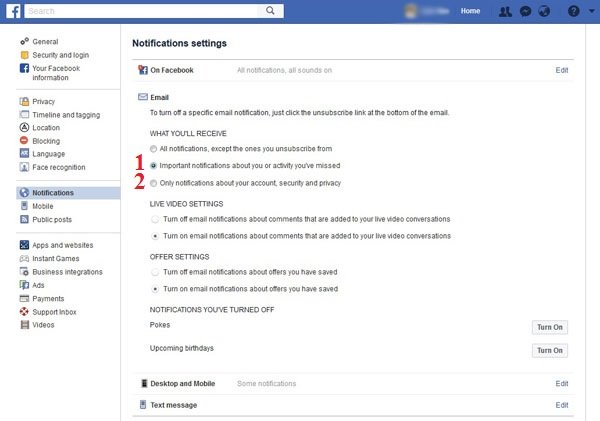Turn On Upcoming birthdays notifications
The height and width of the screenshot is (421, 600).
[550, 351]
